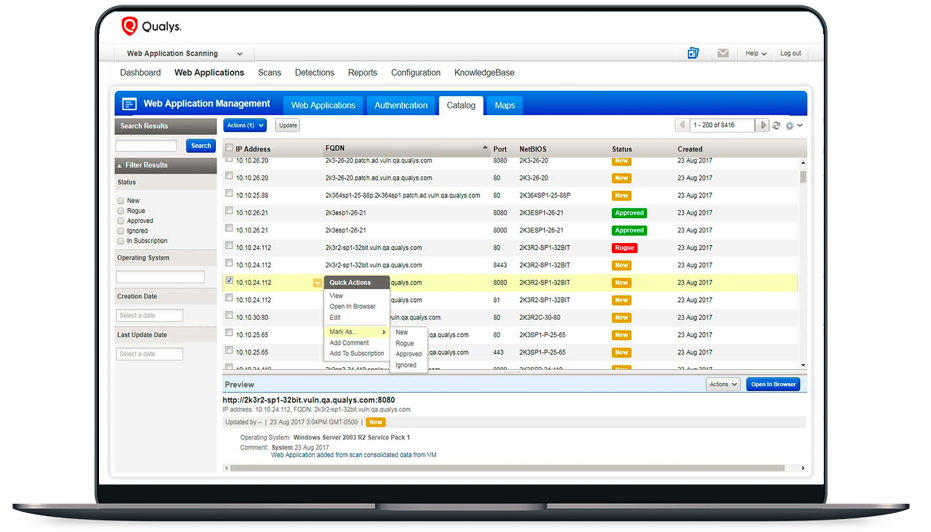Sort by the Status column header
The height and width of the screenshot is (532, 931).
click(622, 150)
